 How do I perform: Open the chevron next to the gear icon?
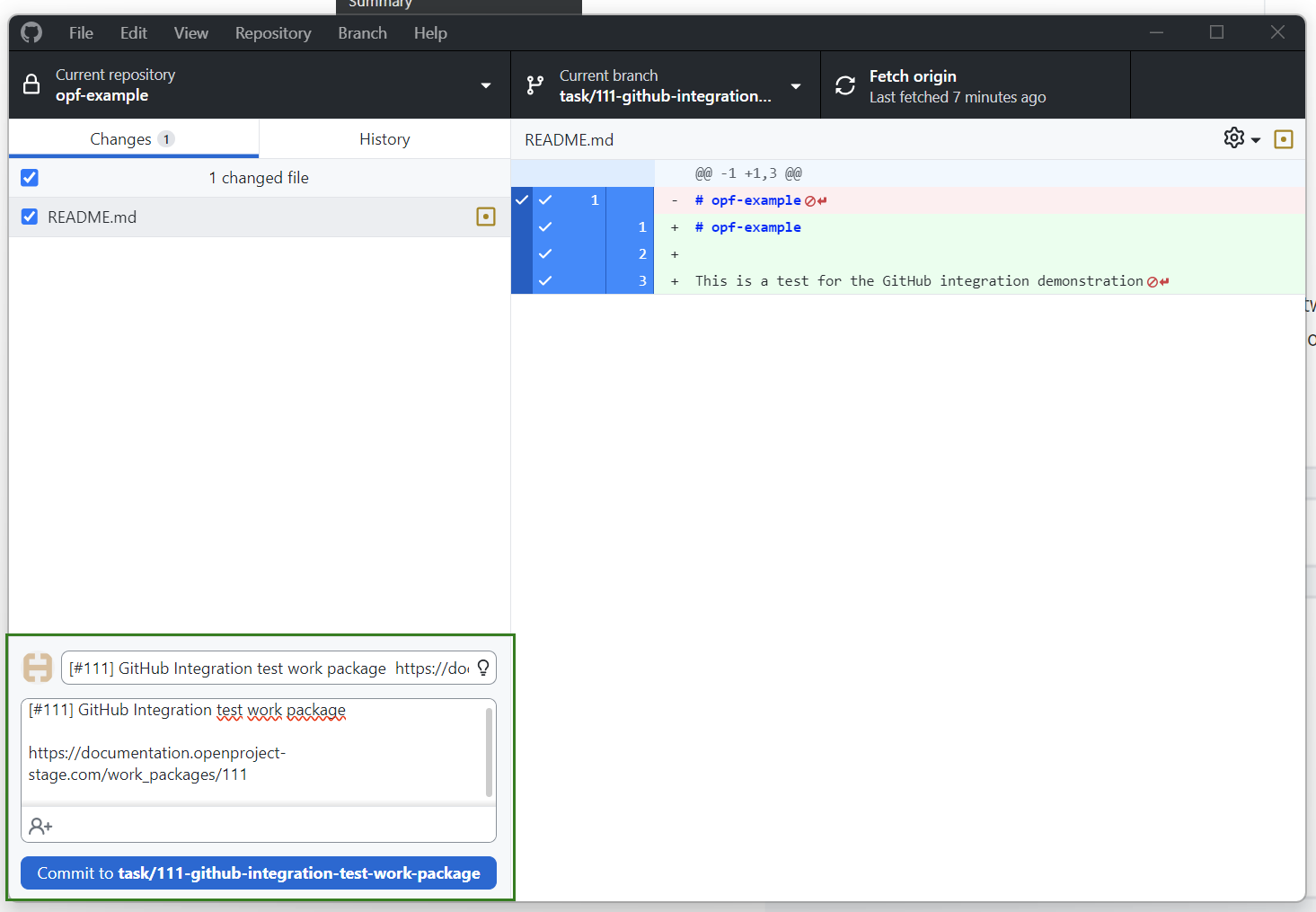coord(1255,139)
